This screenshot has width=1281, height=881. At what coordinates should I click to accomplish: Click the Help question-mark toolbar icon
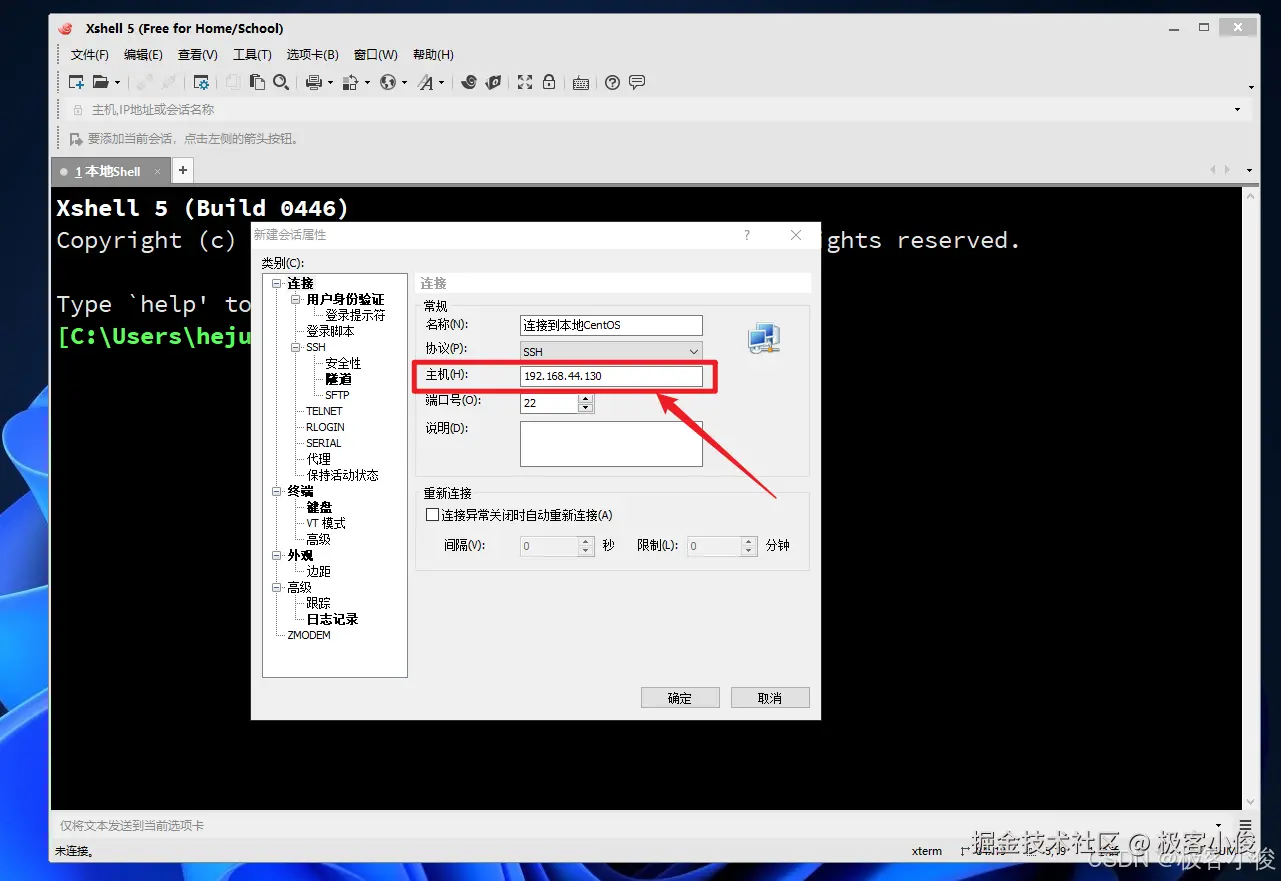tap(613, 83)
